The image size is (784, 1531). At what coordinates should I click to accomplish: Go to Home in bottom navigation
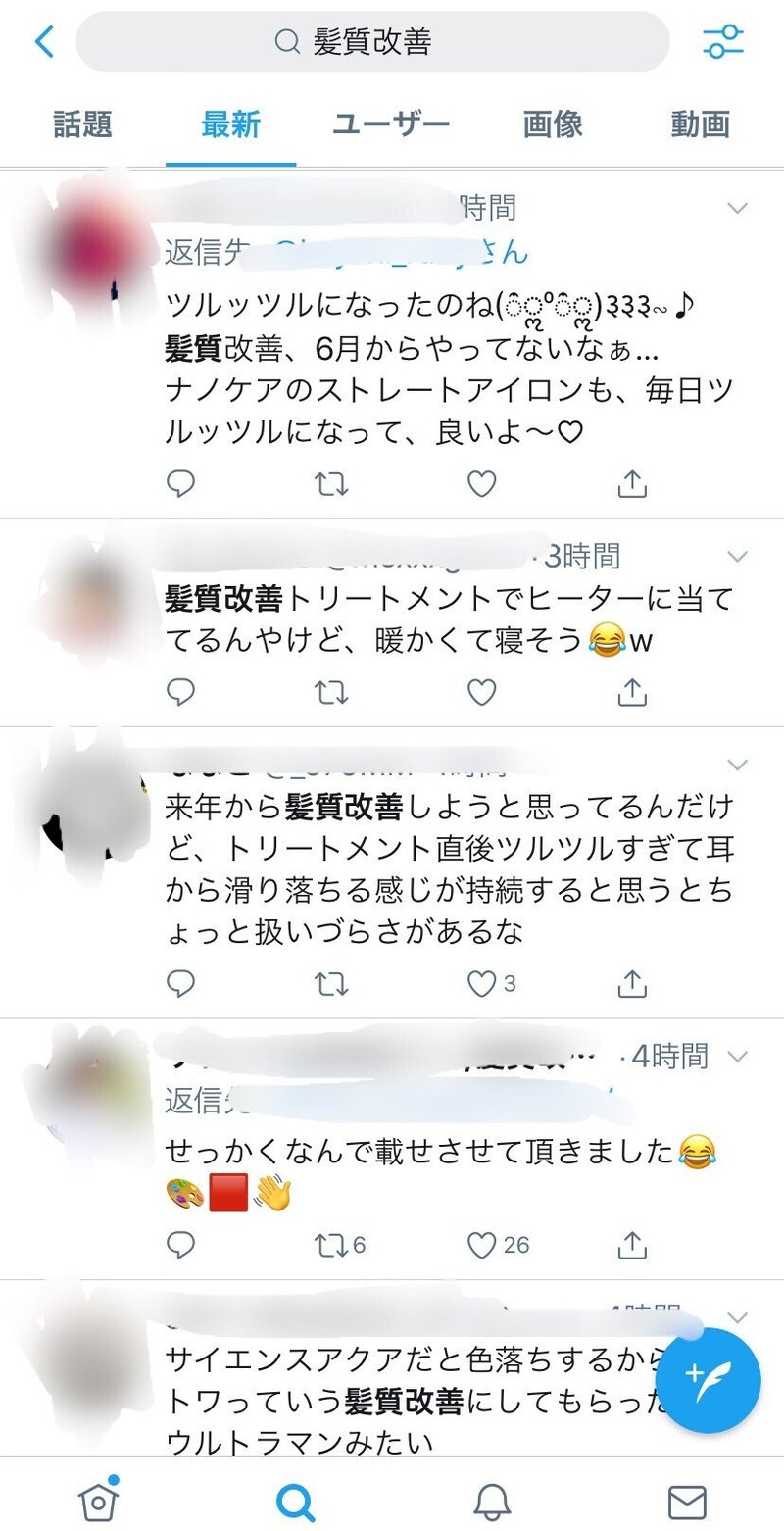tap(98, 1500)
